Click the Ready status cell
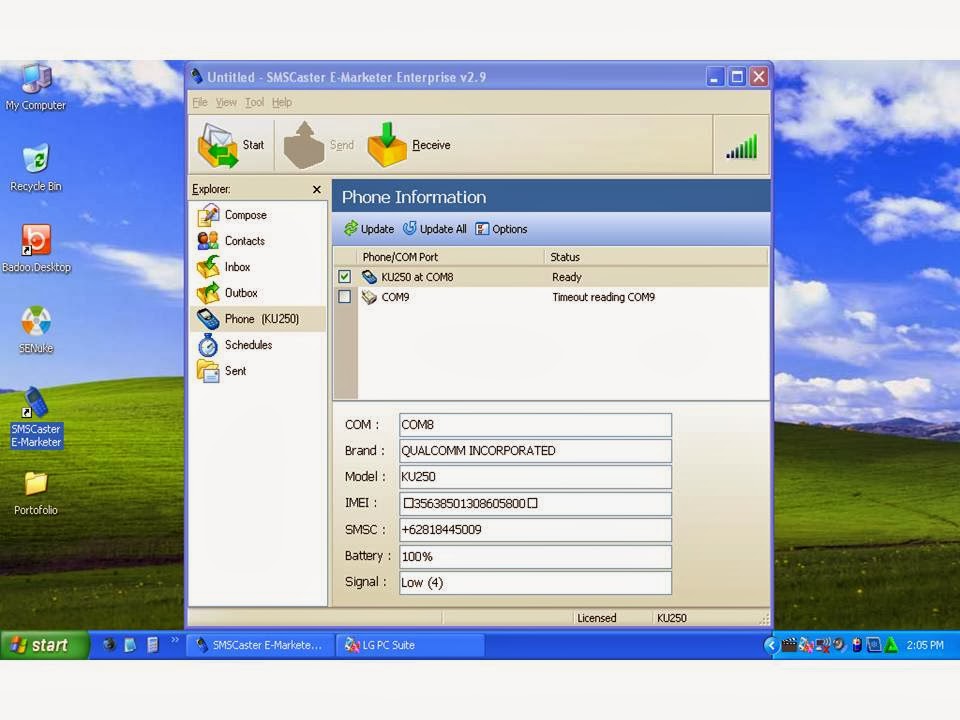Image resolution: width=960 pixels, height=720 pixels. (x=567, y=277)
